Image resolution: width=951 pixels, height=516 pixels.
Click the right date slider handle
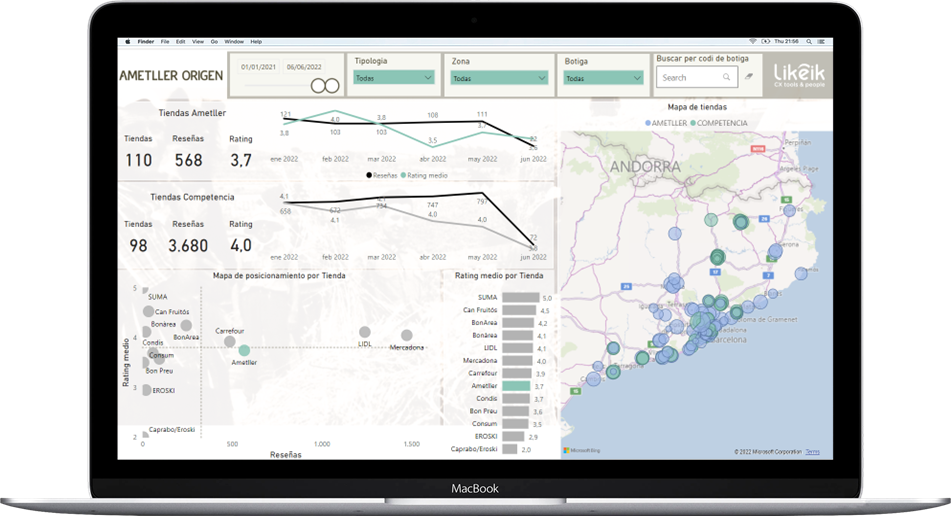coord(332,86)
